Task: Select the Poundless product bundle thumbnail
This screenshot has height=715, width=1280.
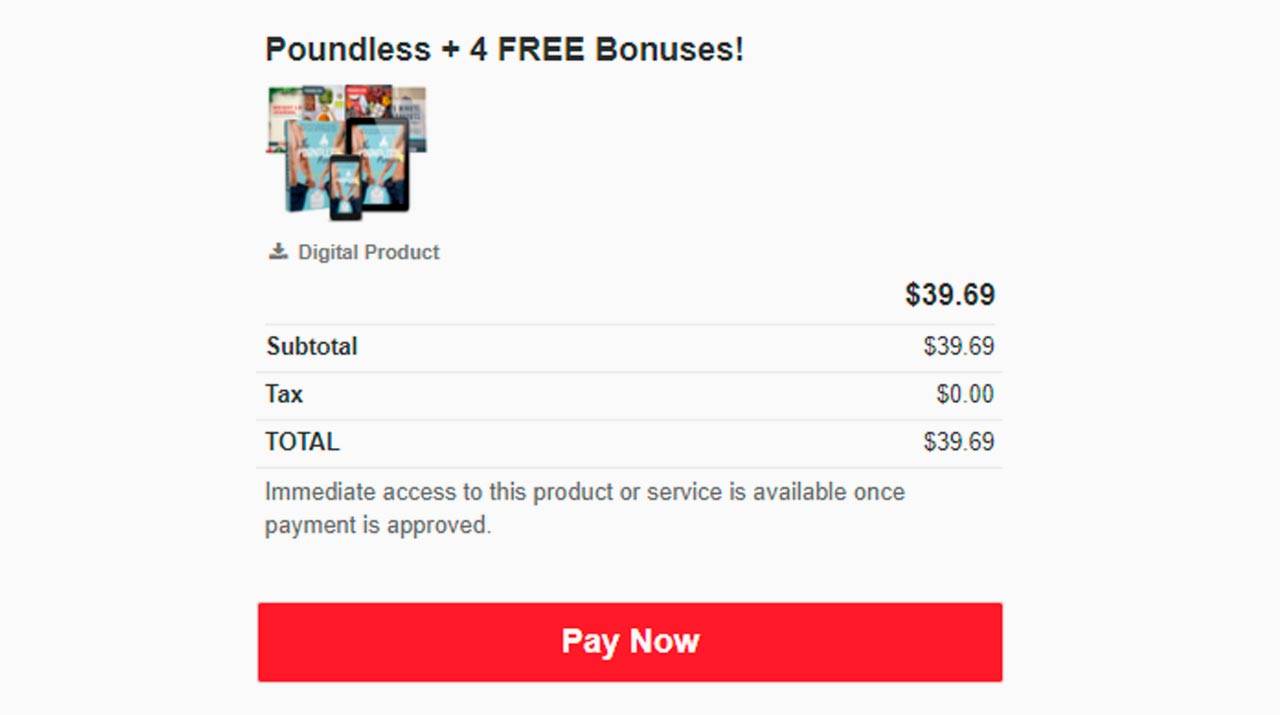Action: point(346,151)
